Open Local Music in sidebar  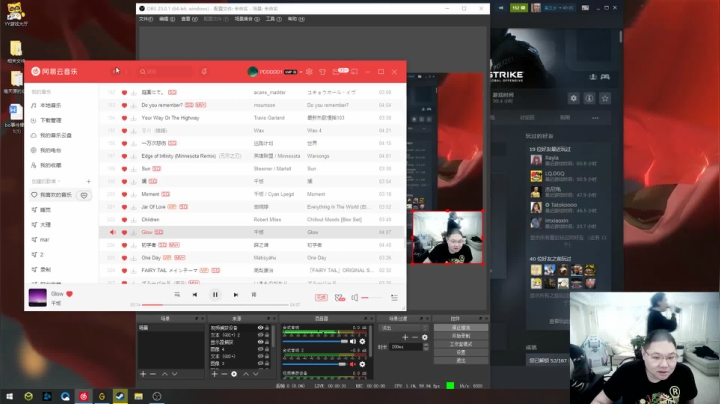click(x=46, y=105)
